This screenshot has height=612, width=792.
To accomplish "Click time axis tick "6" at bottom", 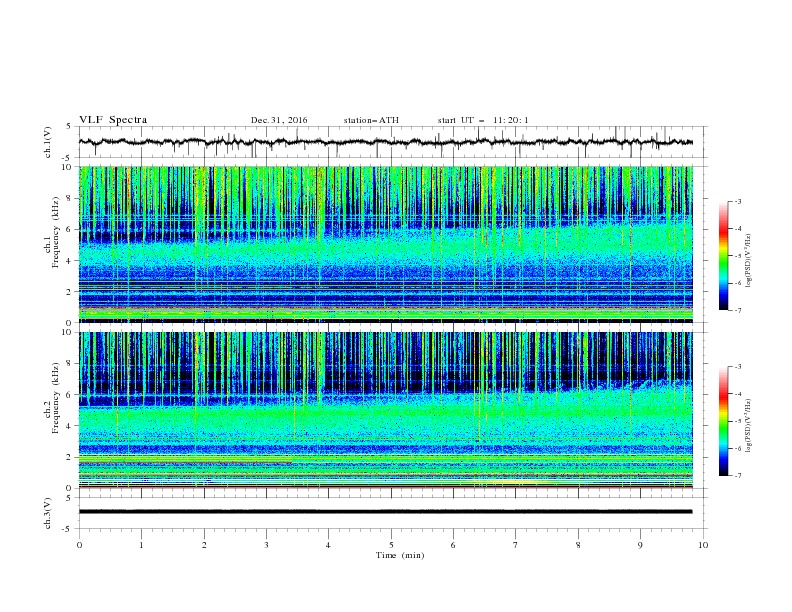I will tap(453, 545).
